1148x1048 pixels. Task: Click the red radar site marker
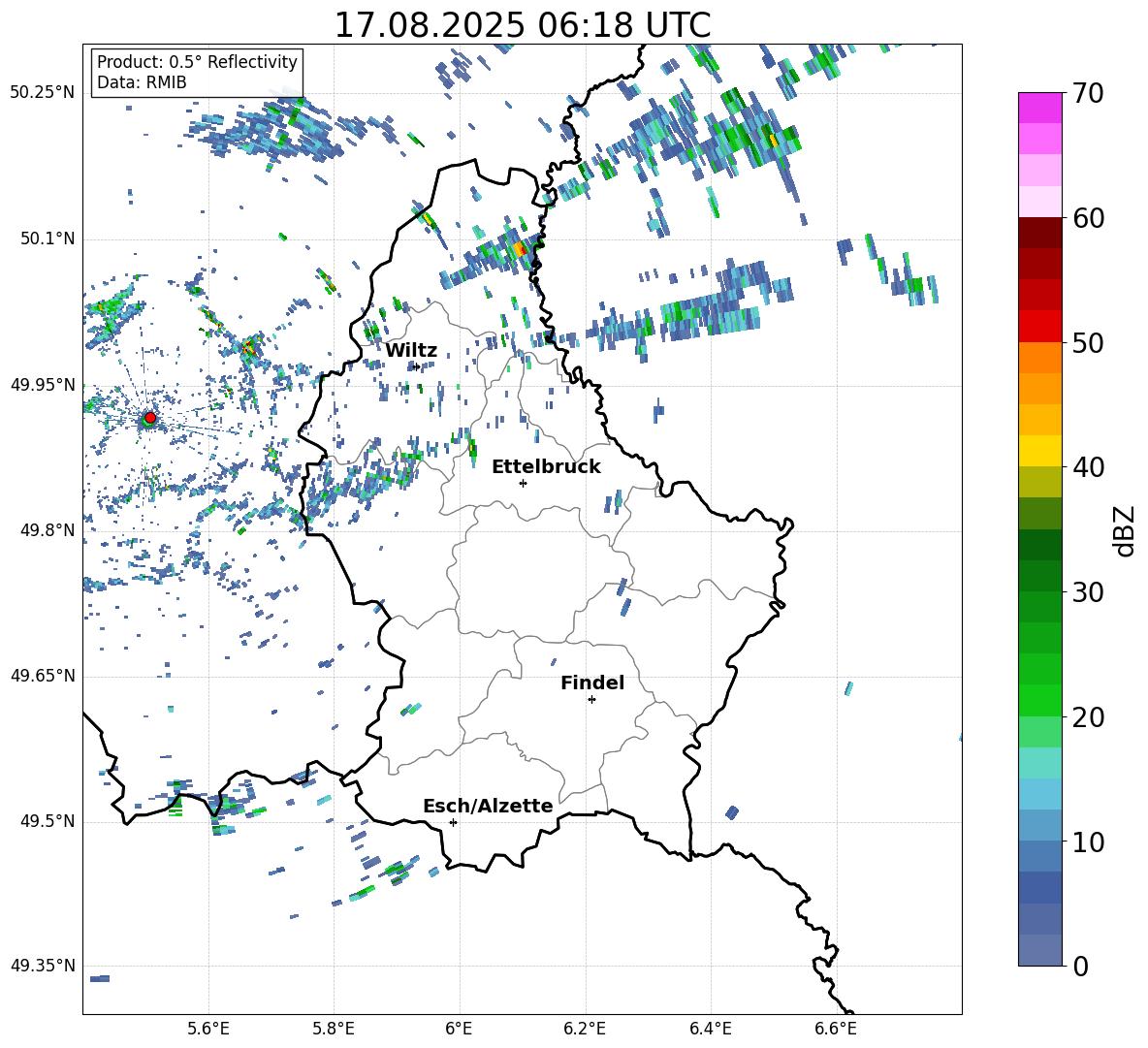(150, 418)
